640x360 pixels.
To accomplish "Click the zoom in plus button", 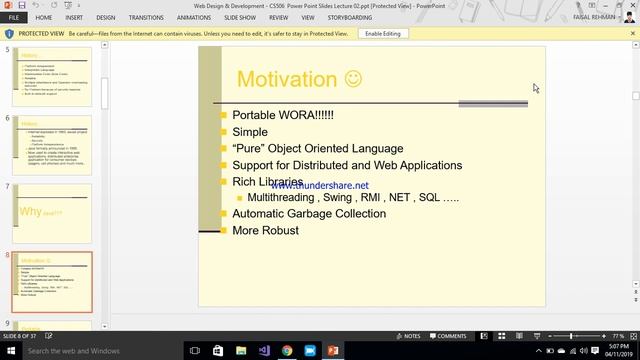I will pyautogui.click(x=604, y=336).
